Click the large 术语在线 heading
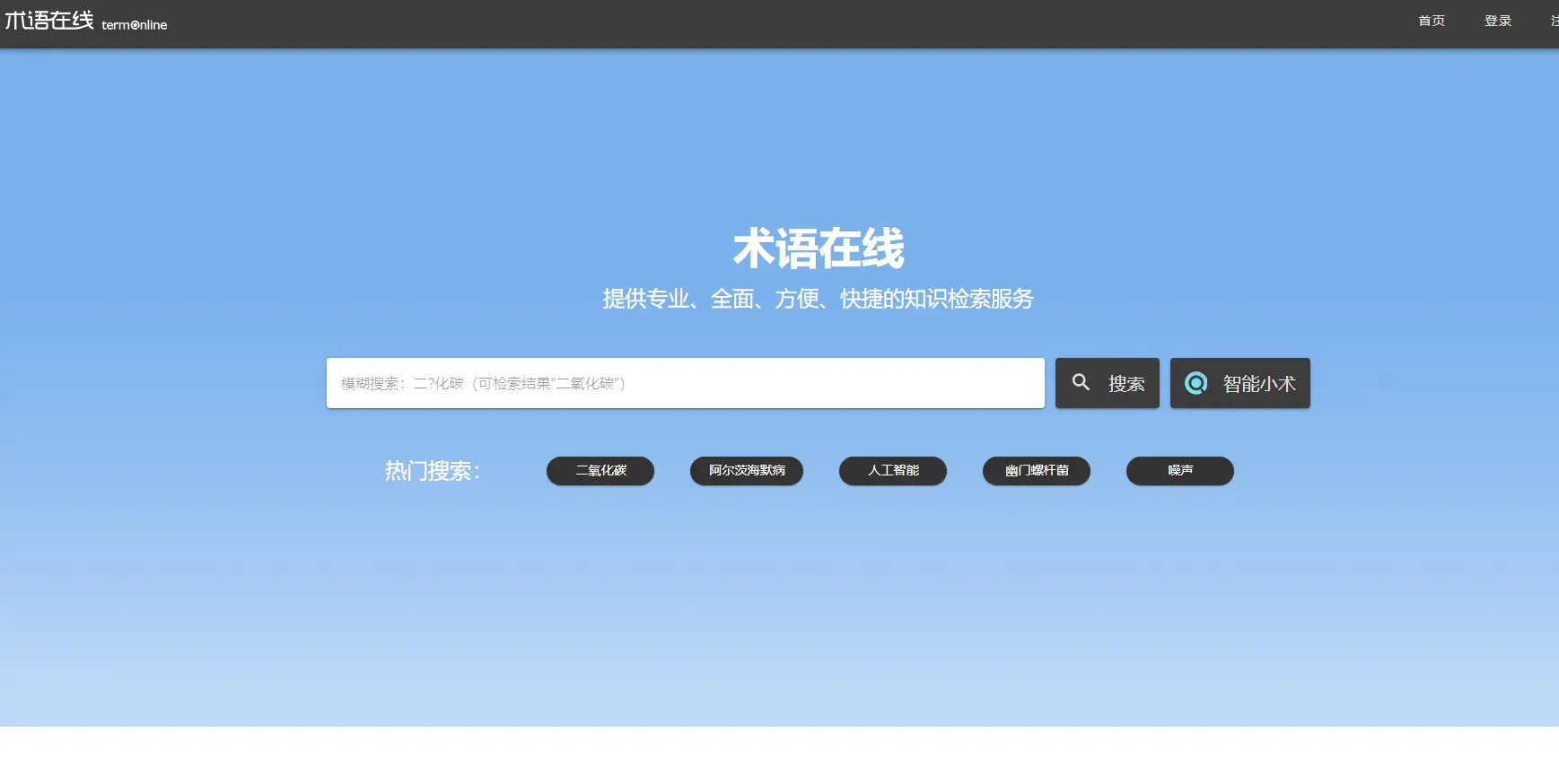This screenshot has height=784, width=1559. coord(818,248)
